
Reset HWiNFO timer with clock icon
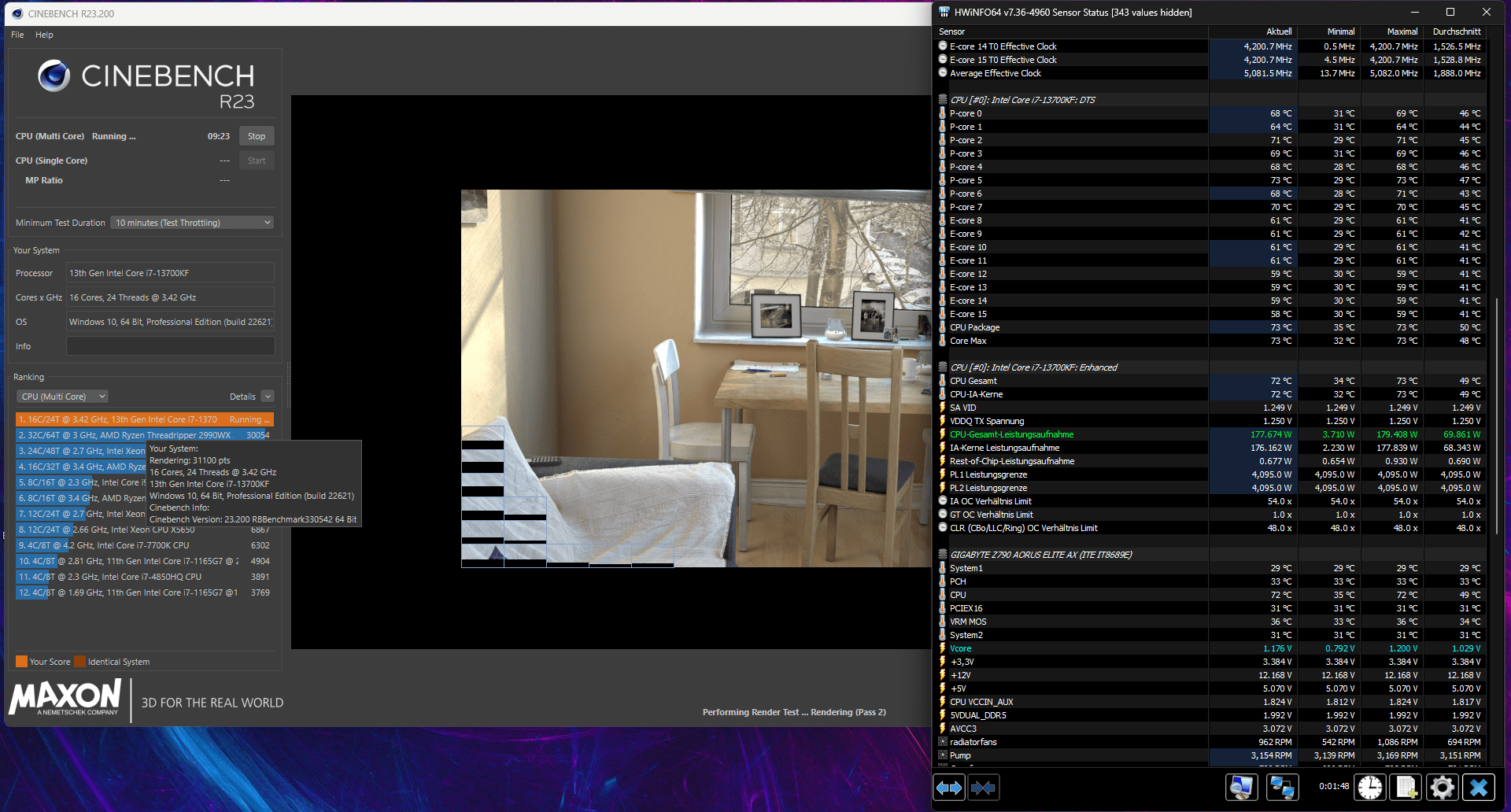point(1370,788)
